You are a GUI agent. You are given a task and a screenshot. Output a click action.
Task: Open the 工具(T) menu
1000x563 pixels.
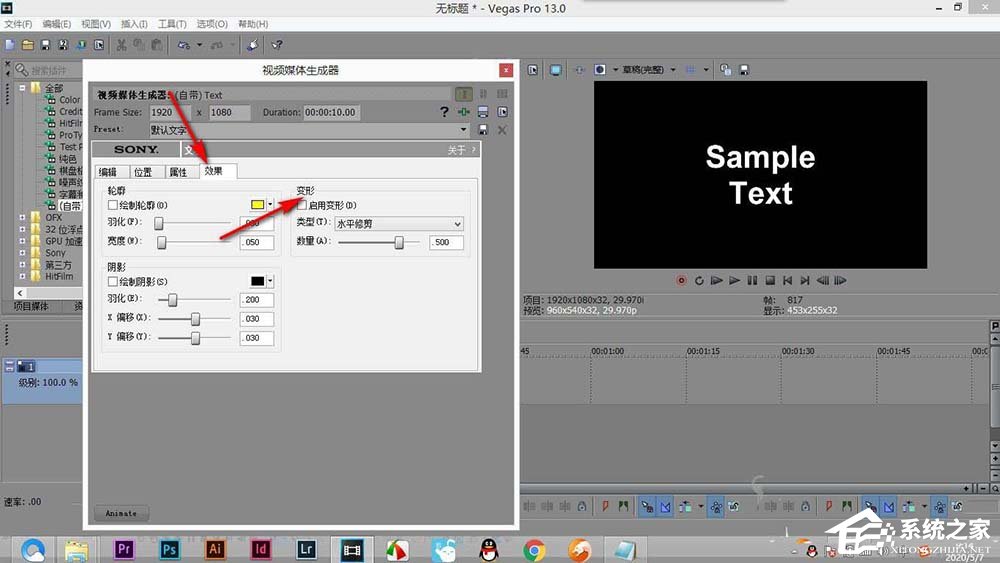(x=172, y=24)
